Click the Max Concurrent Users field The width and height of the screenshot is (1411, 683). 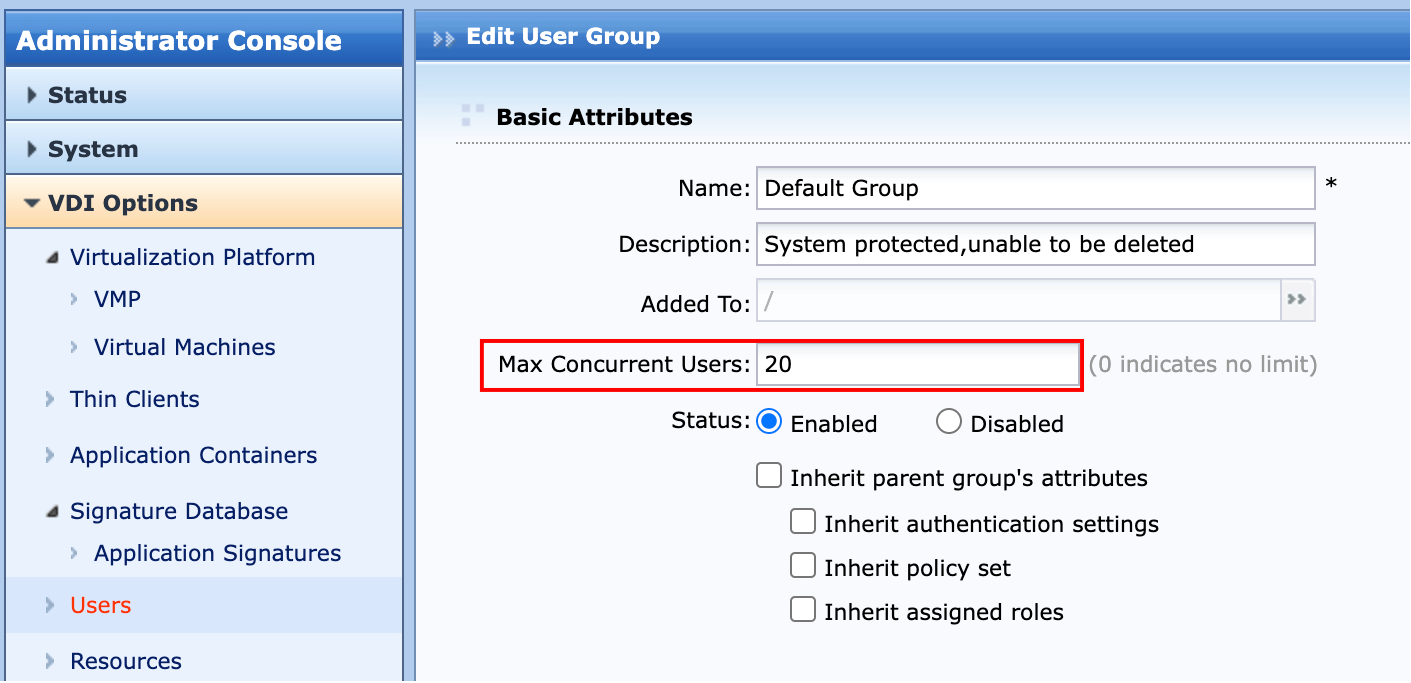tap(917, 364)
